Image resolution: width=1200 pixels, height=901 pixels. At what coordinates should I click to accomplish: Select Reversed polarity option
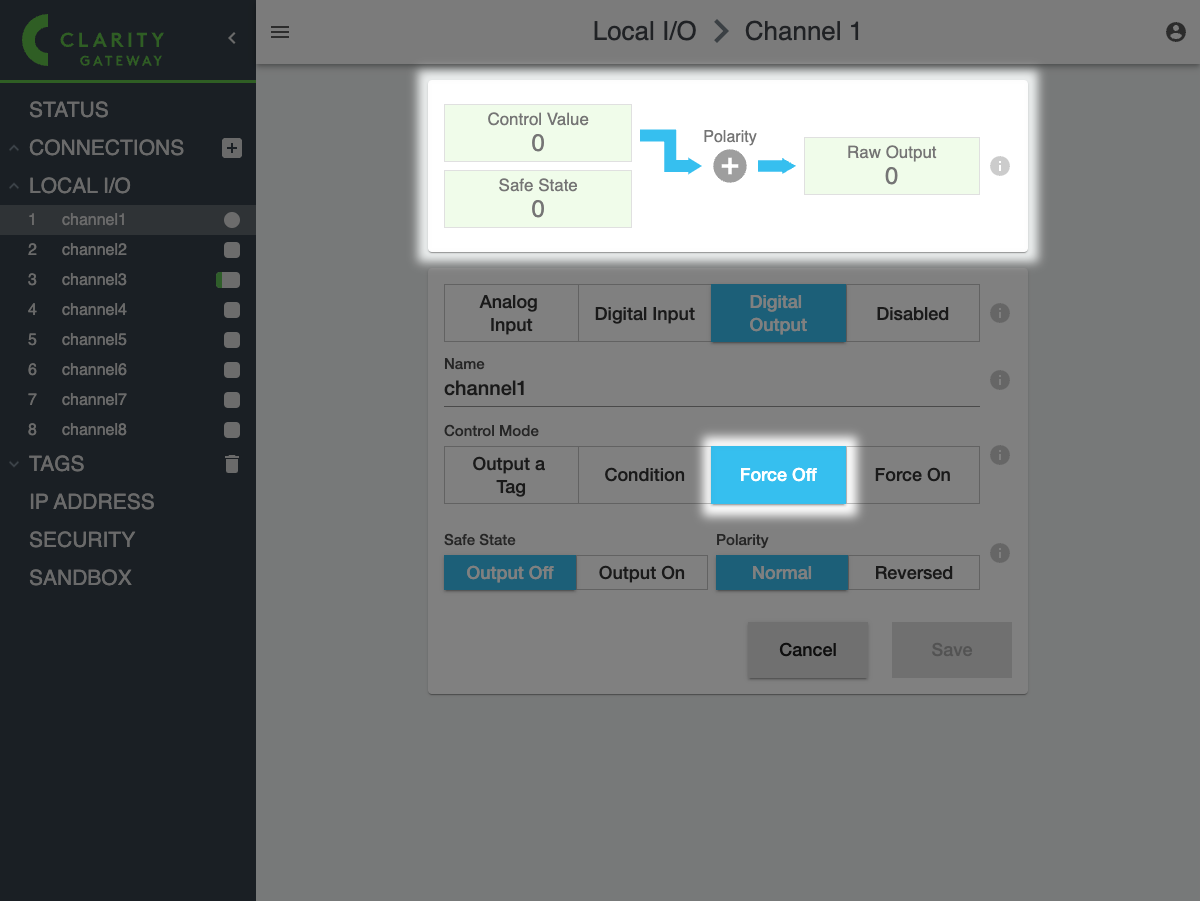[913, 573]
